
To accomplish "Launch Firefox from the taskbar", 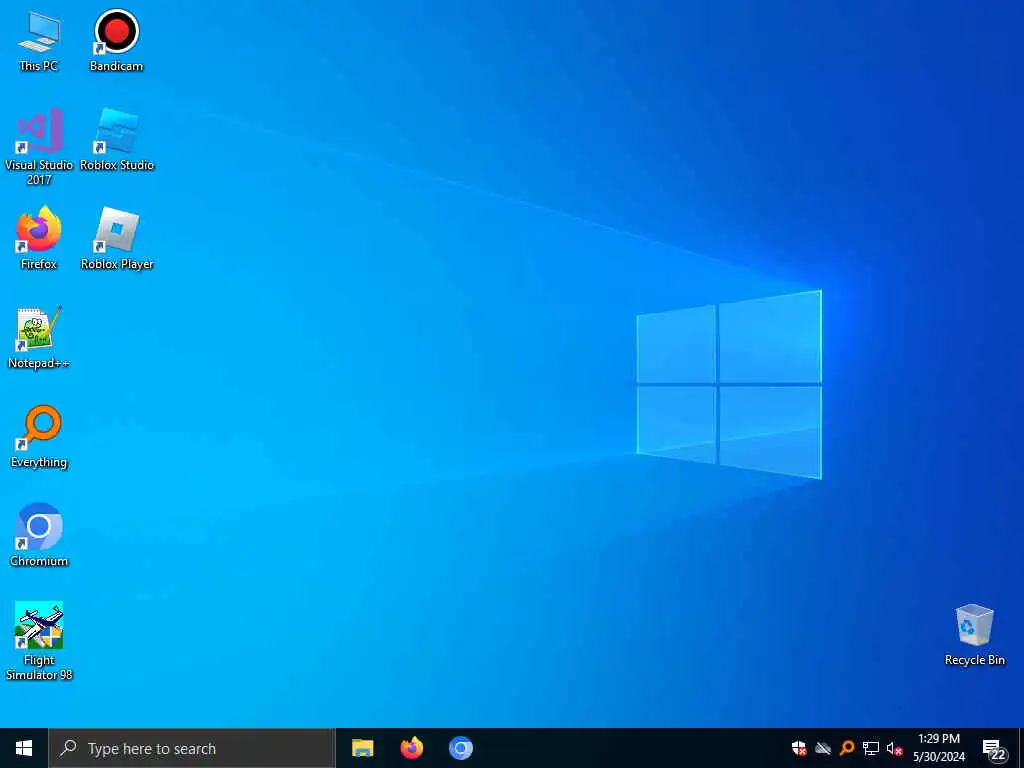I will click(411, 748).
